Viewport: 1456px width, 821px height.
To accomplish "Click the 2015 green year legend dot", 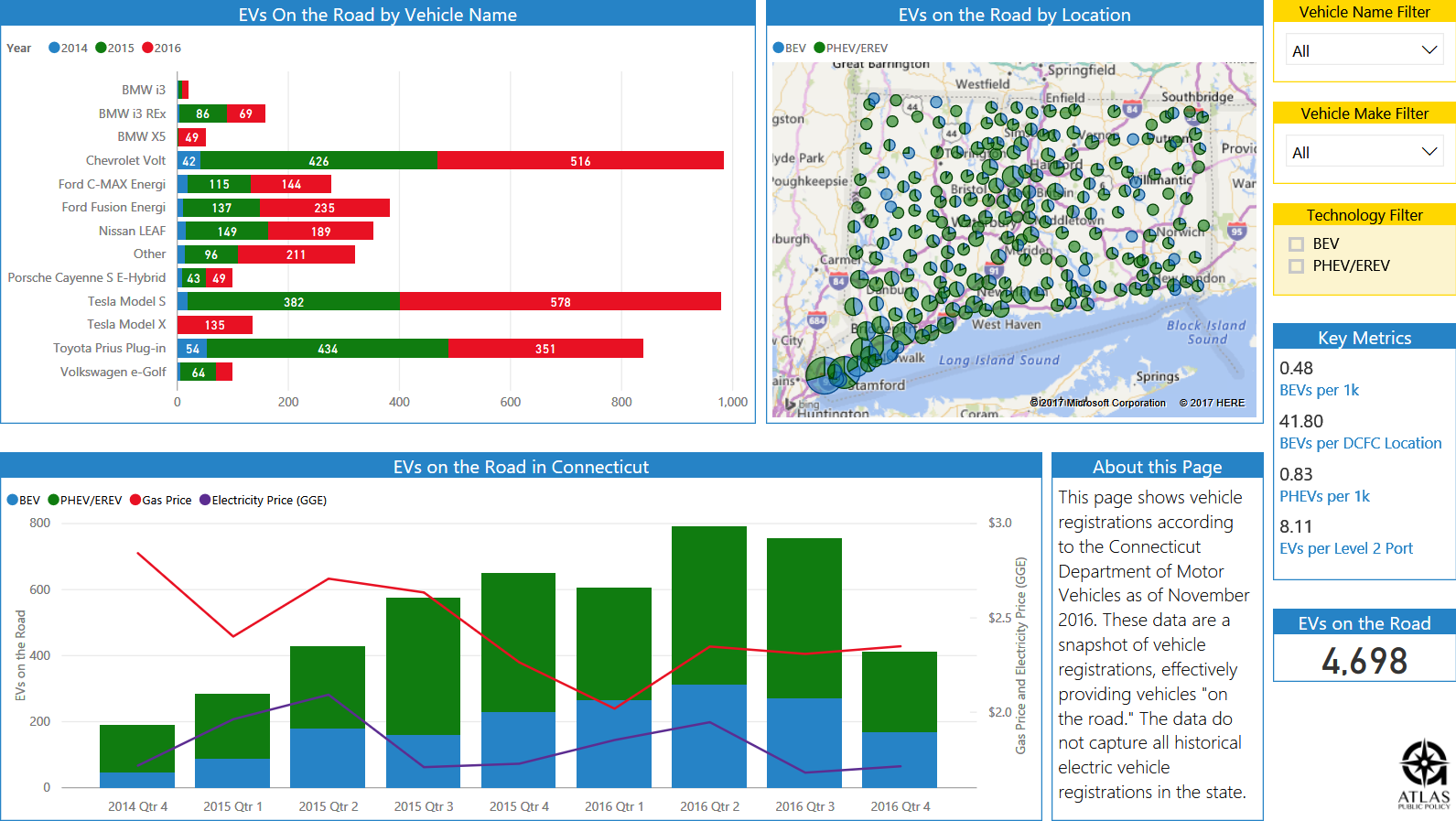I will [101, 48].
